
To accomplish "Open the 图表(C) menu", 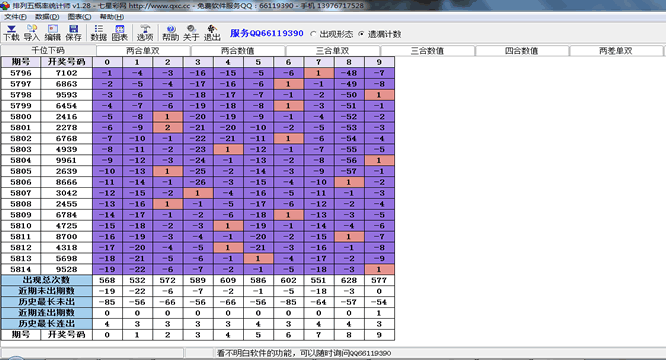I will pyautogui.click(x=79, y=17).
